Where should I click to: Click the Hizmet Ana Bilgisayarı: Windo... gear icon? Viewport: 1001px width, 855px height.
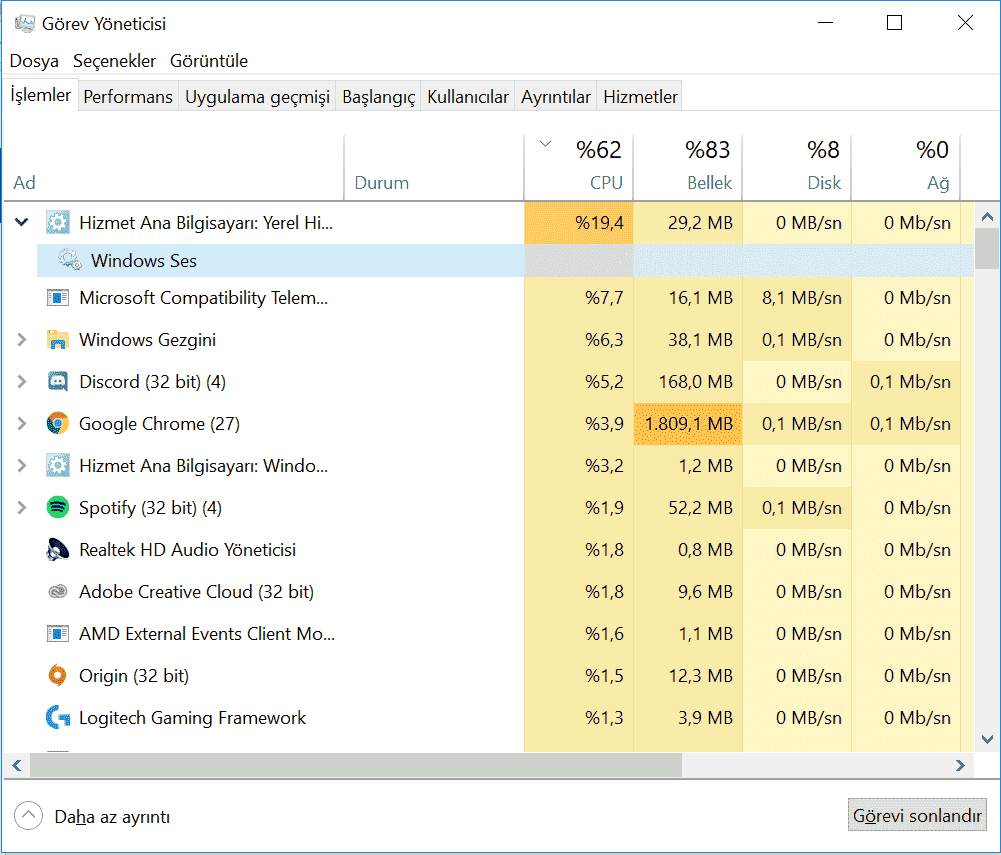(x=57, y=465)
